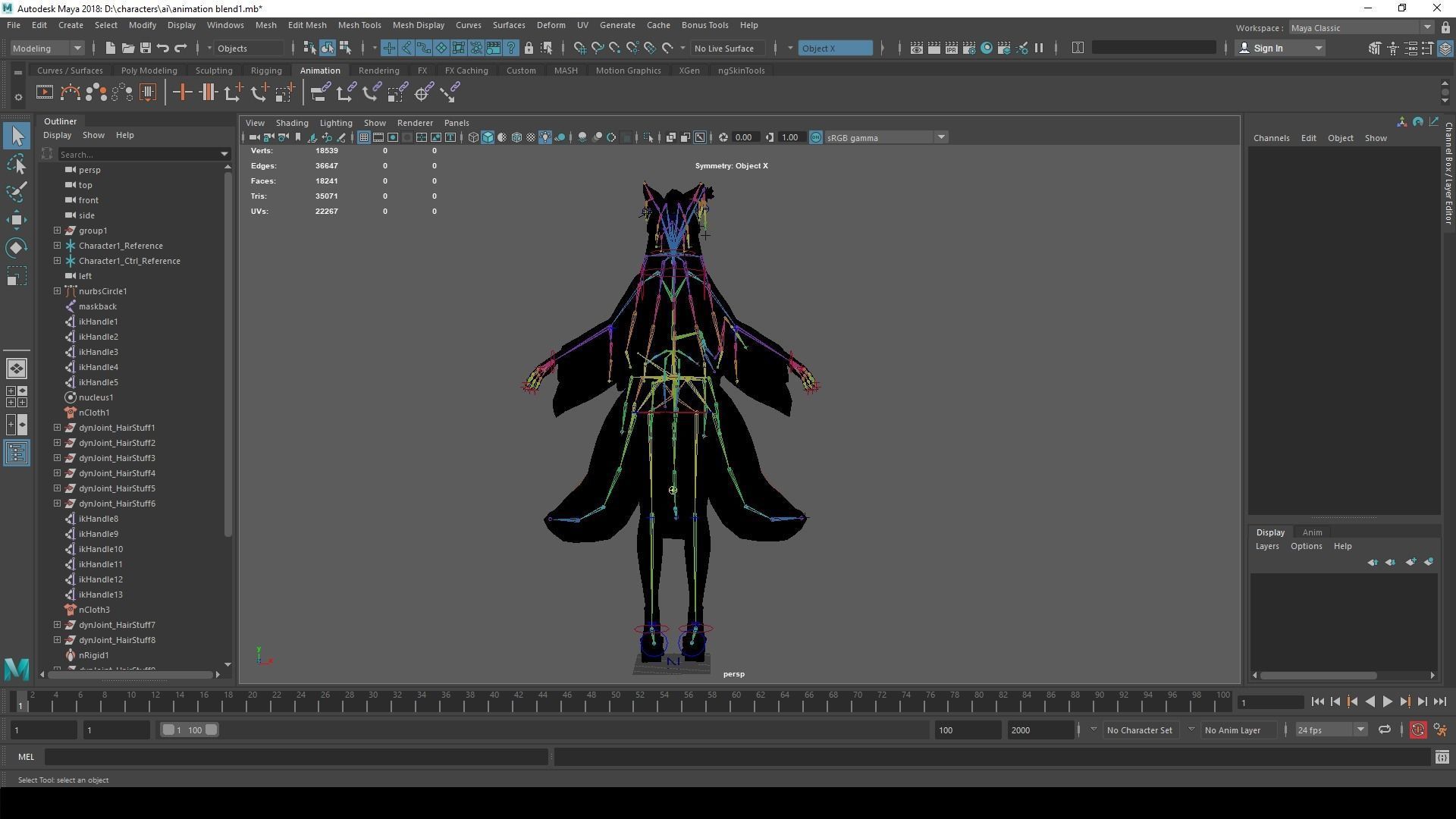Screen dimensions: 1456x819
Task: Expand the group1 outliner node
Action: 58,231
